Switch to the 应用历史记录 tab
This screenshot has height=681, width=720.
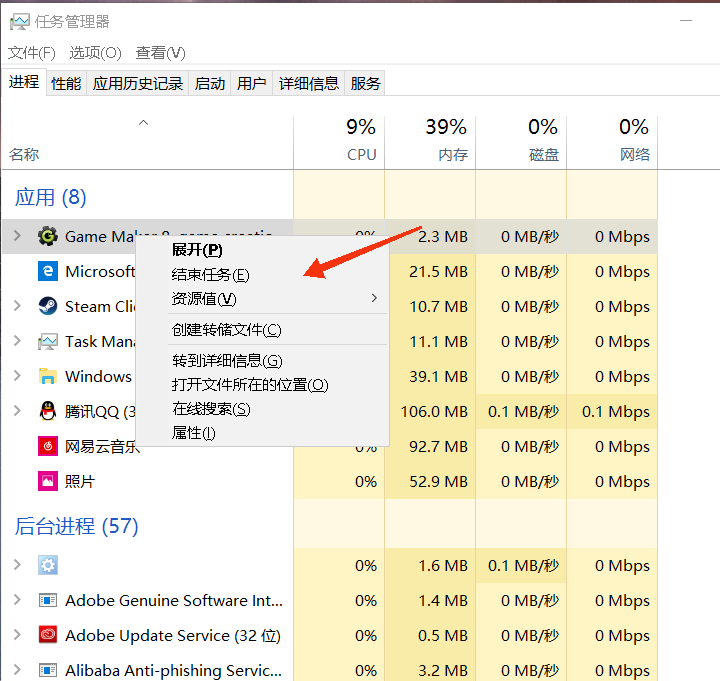click(138, 84)
